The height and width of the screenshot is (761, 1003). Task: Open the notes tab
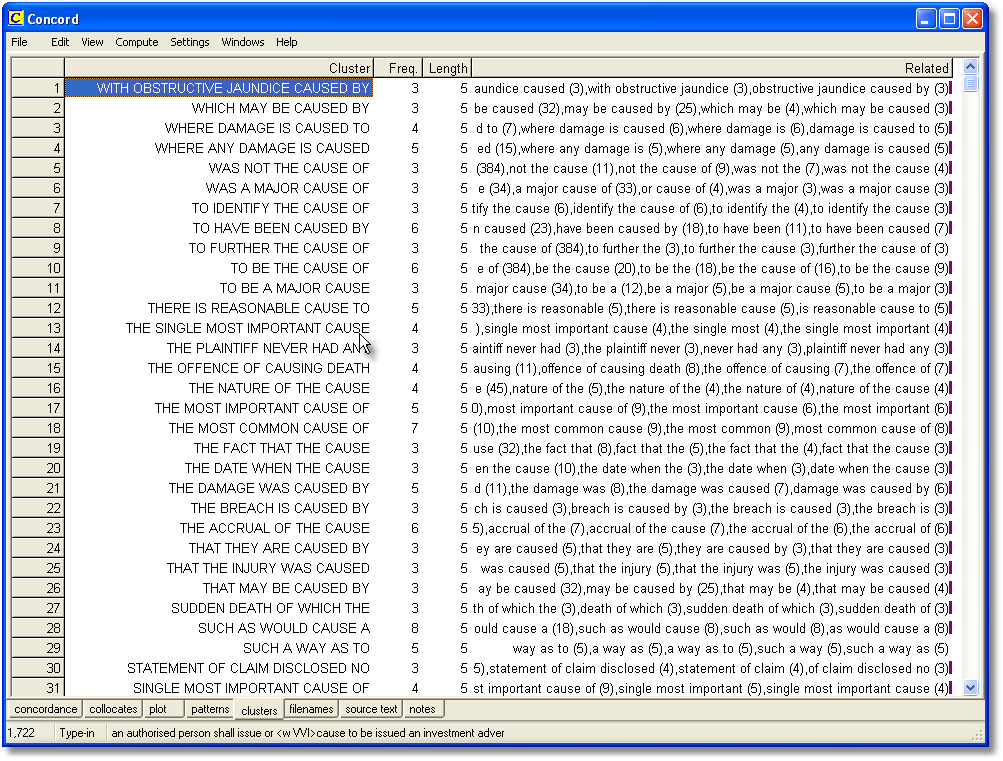pyautogui.click(x=423, y=709)
